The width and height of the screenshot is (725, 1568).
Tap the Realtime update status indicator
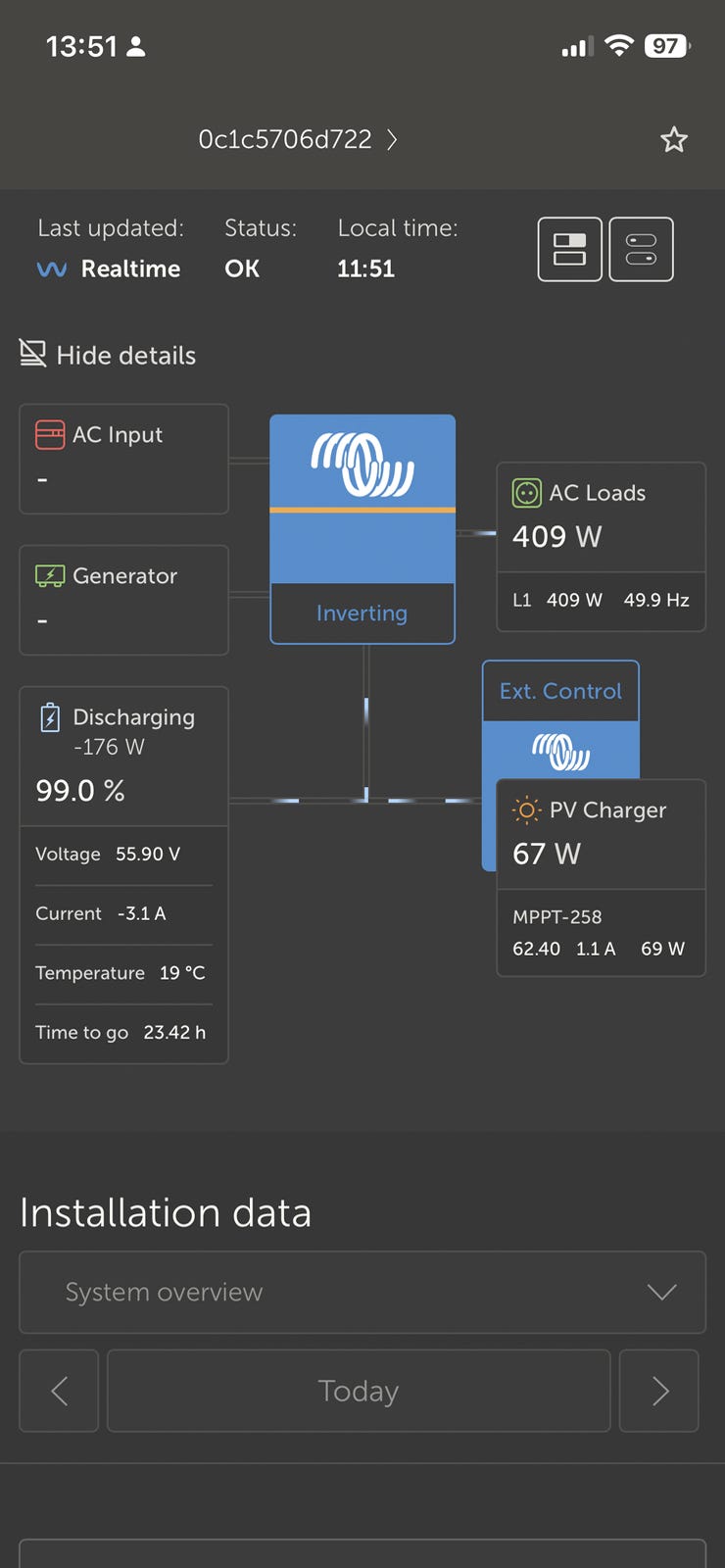[109, 269]
